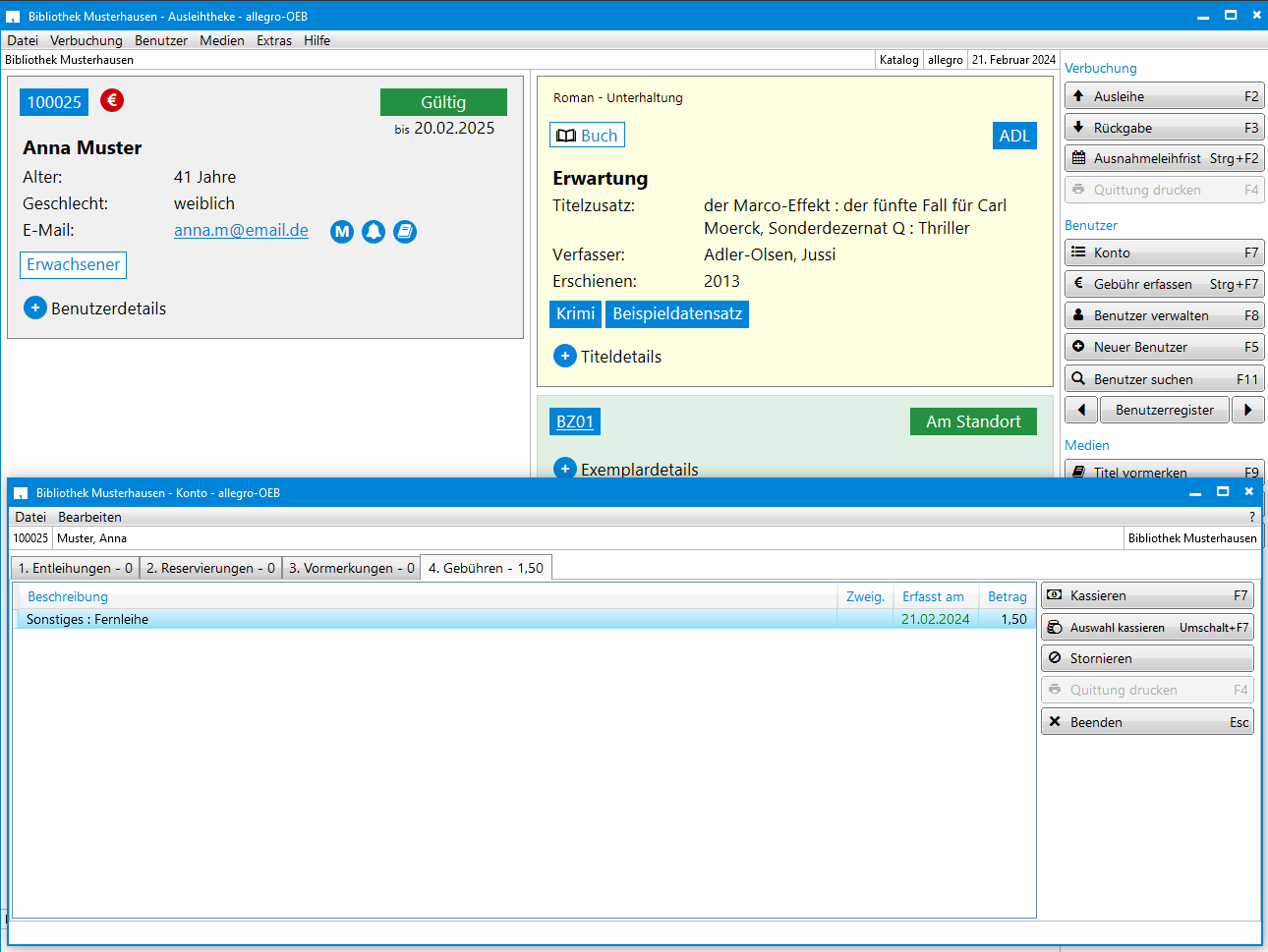Open the Verbuchung menu
This screenshot has height=952, width=1268.
coord(86,40)
